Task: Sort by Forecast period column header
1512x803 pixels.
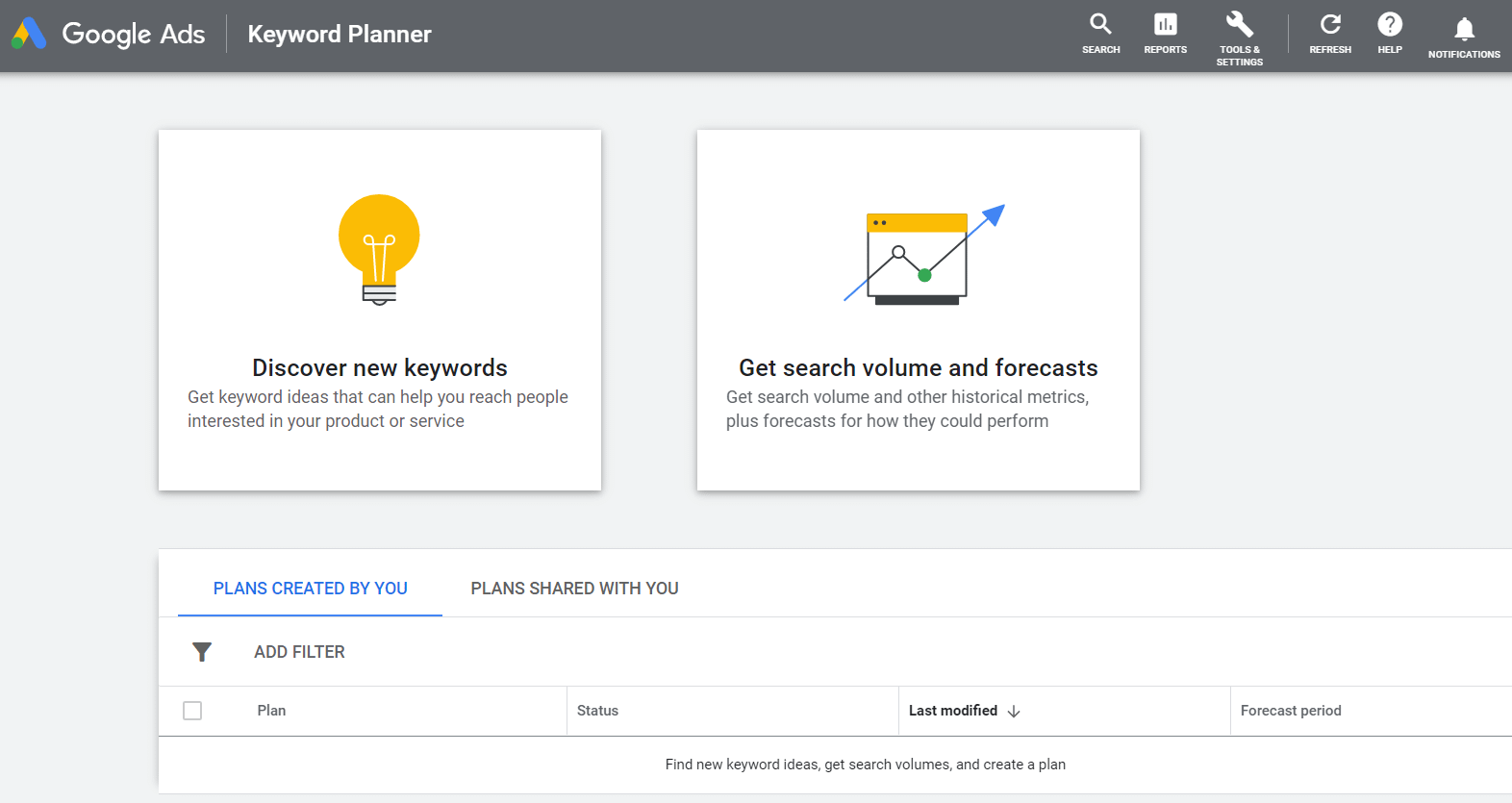Action: (1291, 711)
